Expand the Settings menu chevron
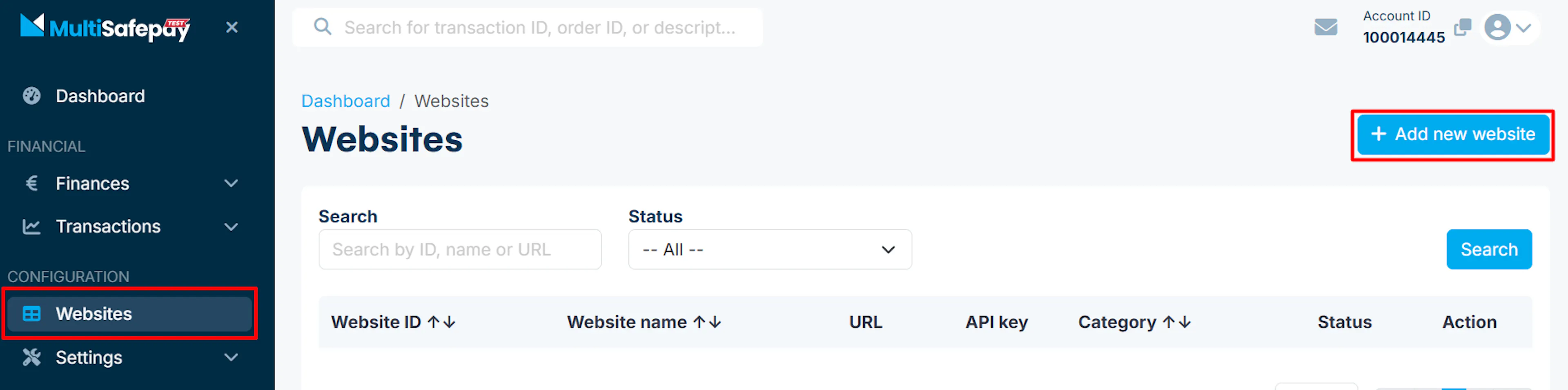Image resolution: width=1568 pixels, height=390 pixels. click(231, 357)
